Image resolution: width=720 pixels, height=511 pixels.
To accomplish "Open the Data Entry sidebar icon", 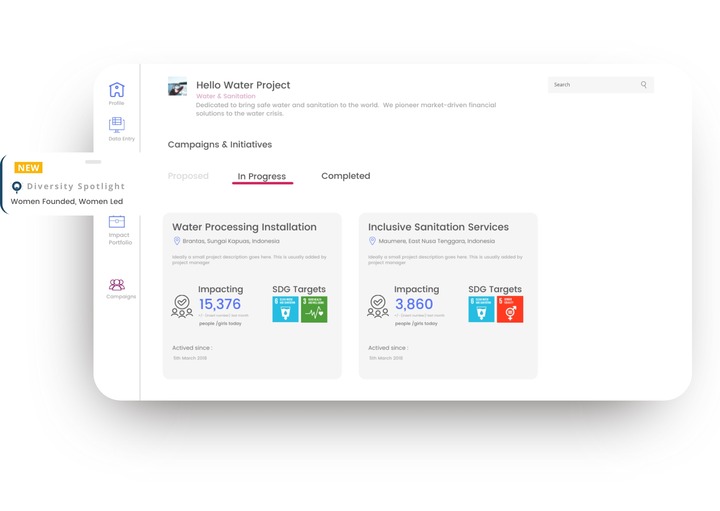I will (117, 125).
